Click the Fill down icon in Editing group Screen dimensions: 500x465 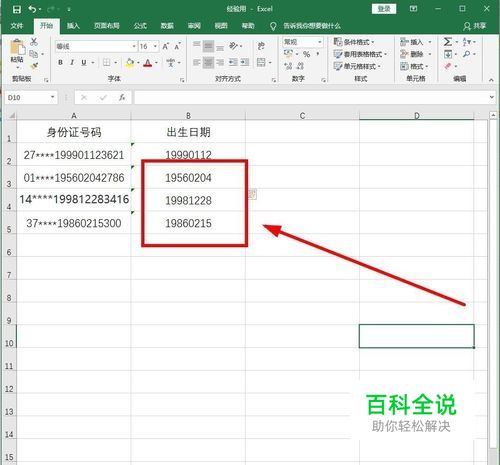448,54
